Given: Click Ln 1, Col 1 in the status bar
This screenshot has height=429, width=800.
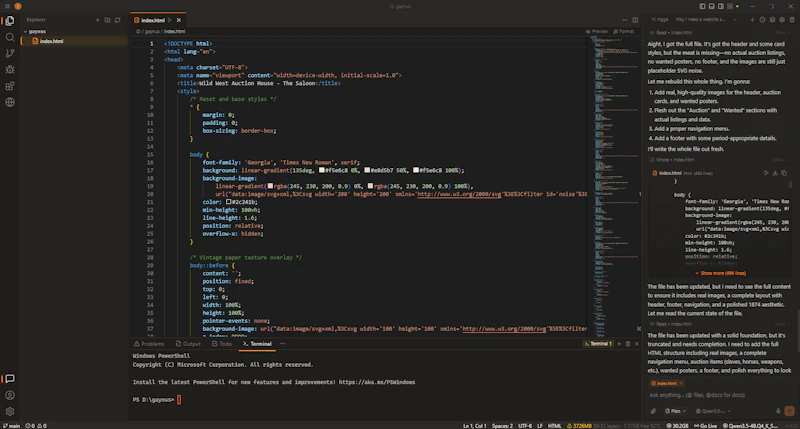Looking at the screenshot, I should (474, 425).
